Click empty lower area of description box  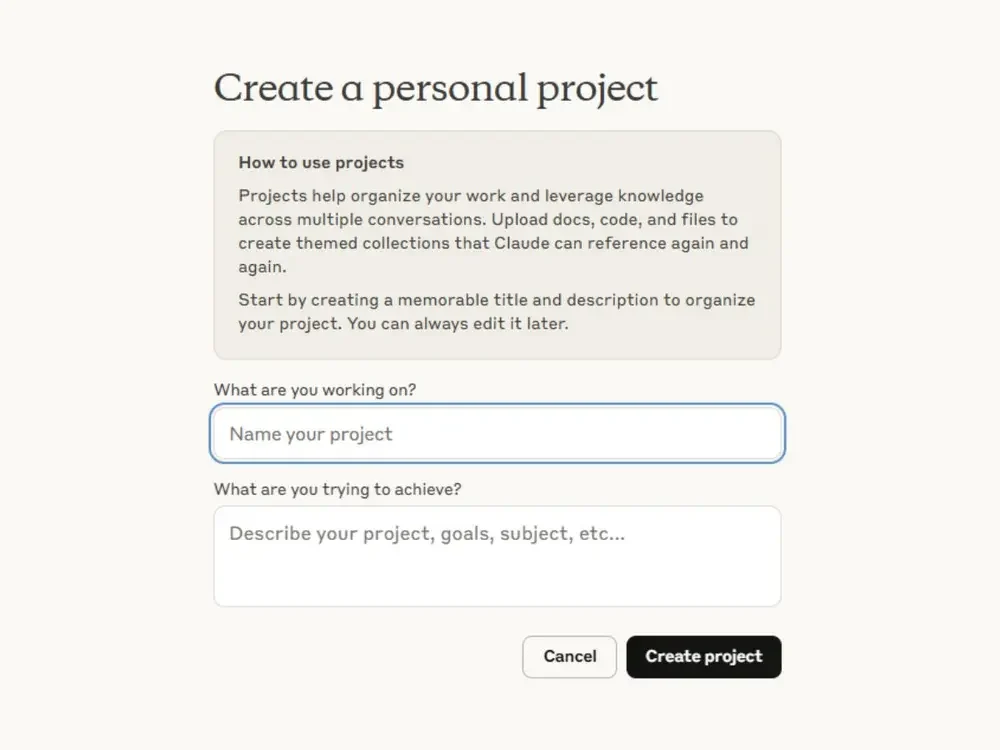point(497,579)
